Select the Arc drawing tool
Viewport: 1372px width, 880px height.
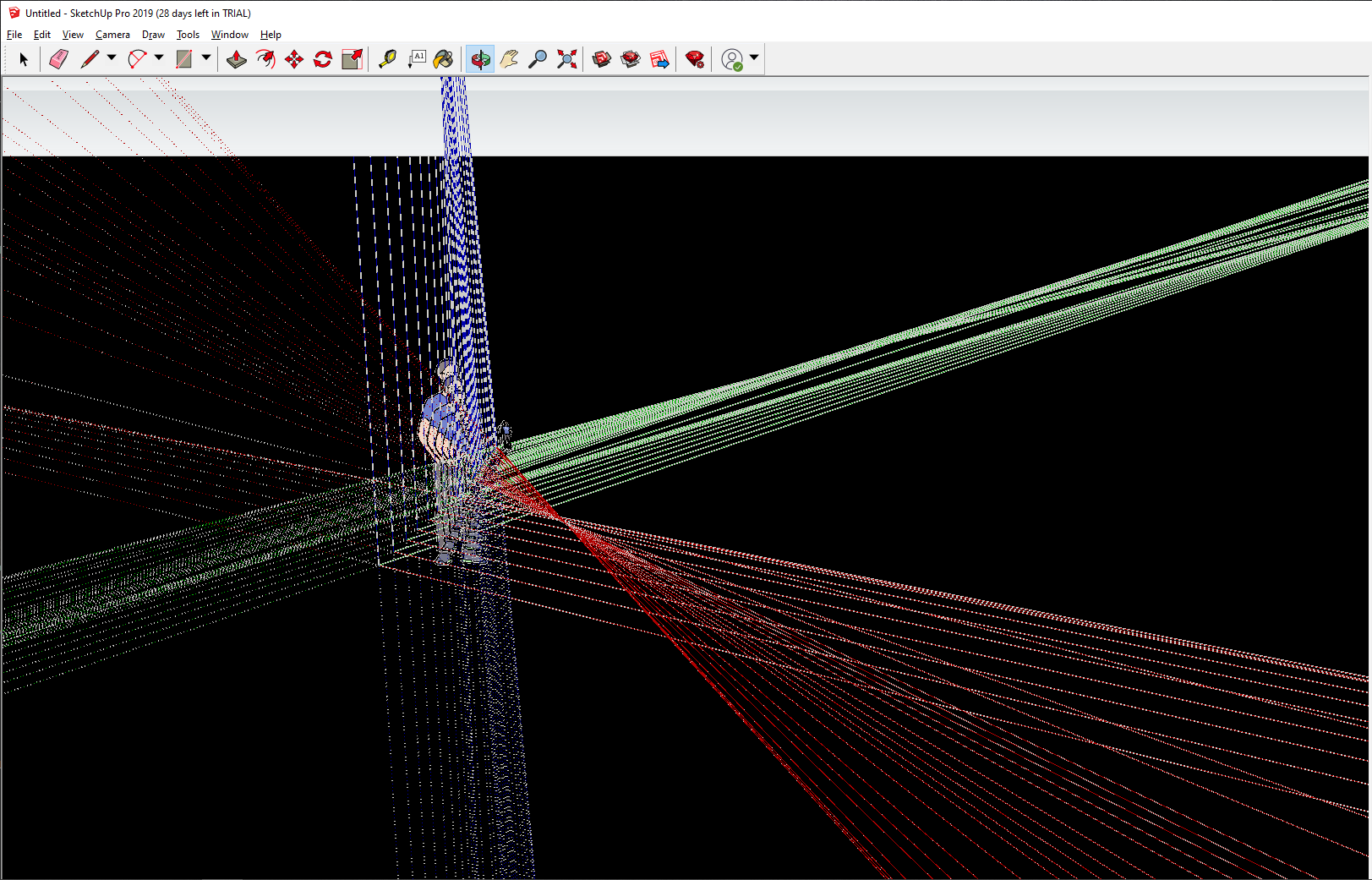pos(137,59)
